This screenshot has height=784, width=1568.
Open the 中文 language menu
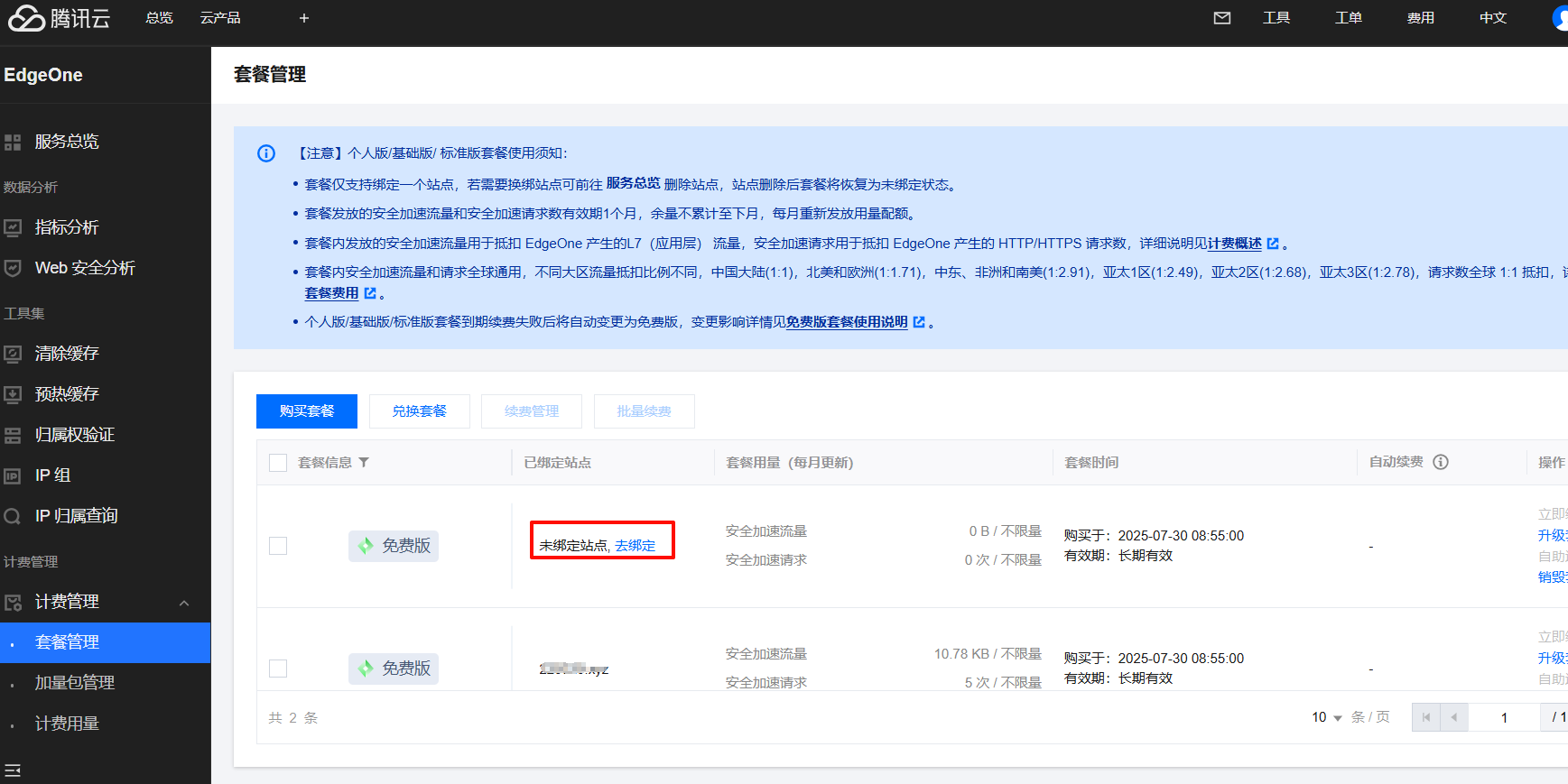pyautogui.click(x=1493, y=18)
